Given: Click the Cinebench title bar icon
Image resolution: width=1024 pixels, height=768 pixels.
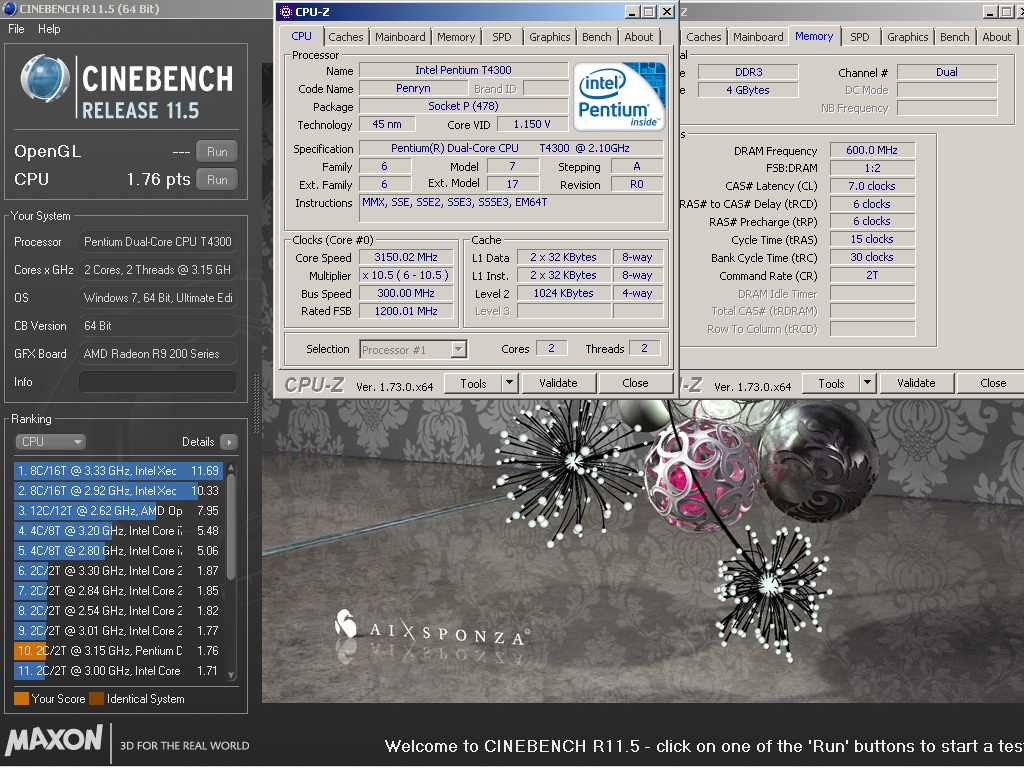Looking at the screenshot, I should pos(9,8).
